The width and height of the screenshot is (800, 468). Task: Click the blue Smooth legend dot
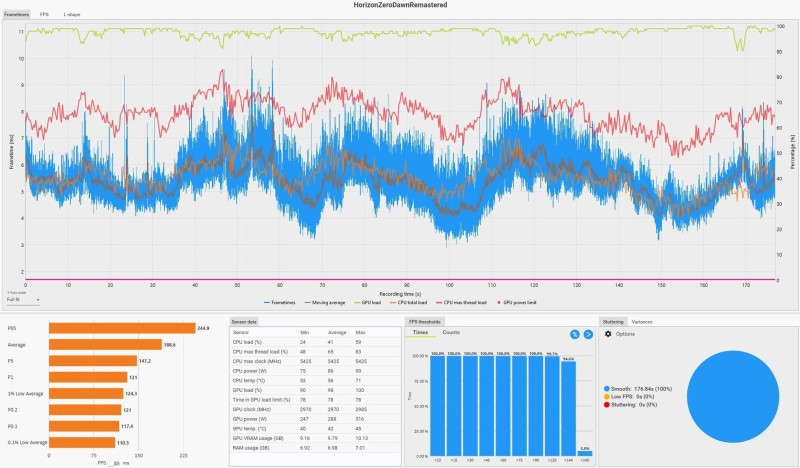[x=607, y=389]
